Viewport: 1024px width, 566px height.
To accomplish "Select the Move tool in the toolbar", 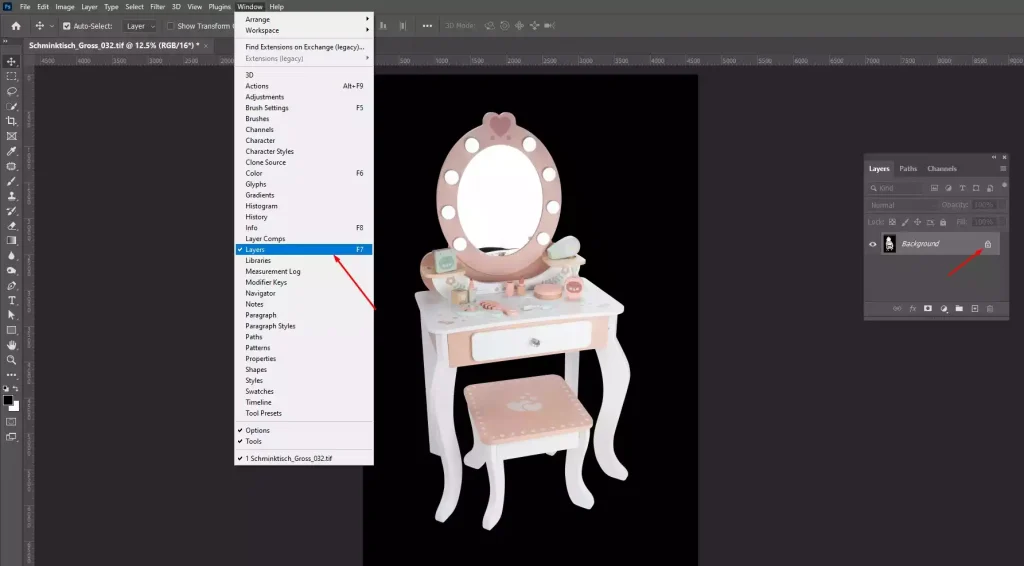I will click(x=11, y=61).
